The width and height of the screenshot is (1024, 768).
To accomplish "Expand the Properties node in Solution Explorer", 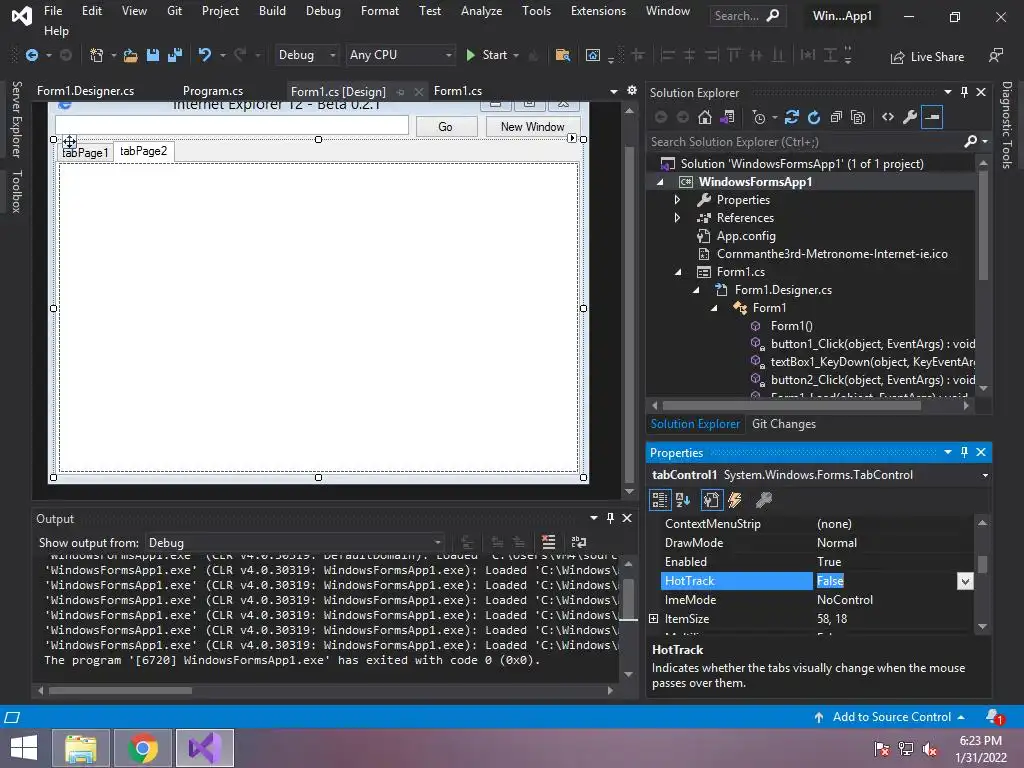I will (x=677, y=200).
